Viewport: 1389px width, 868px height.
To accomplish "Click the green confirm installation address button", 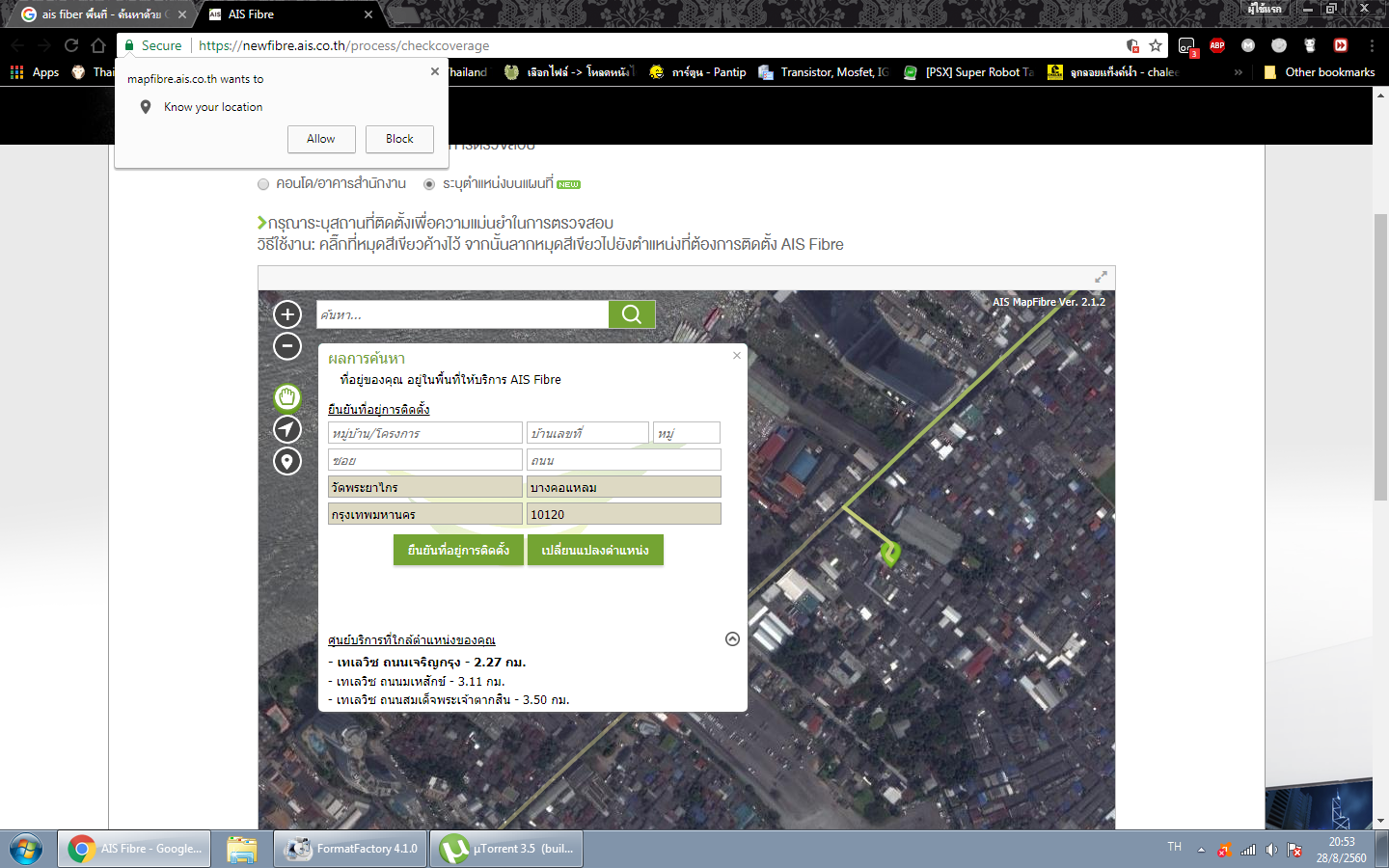I will click(458, 550).
